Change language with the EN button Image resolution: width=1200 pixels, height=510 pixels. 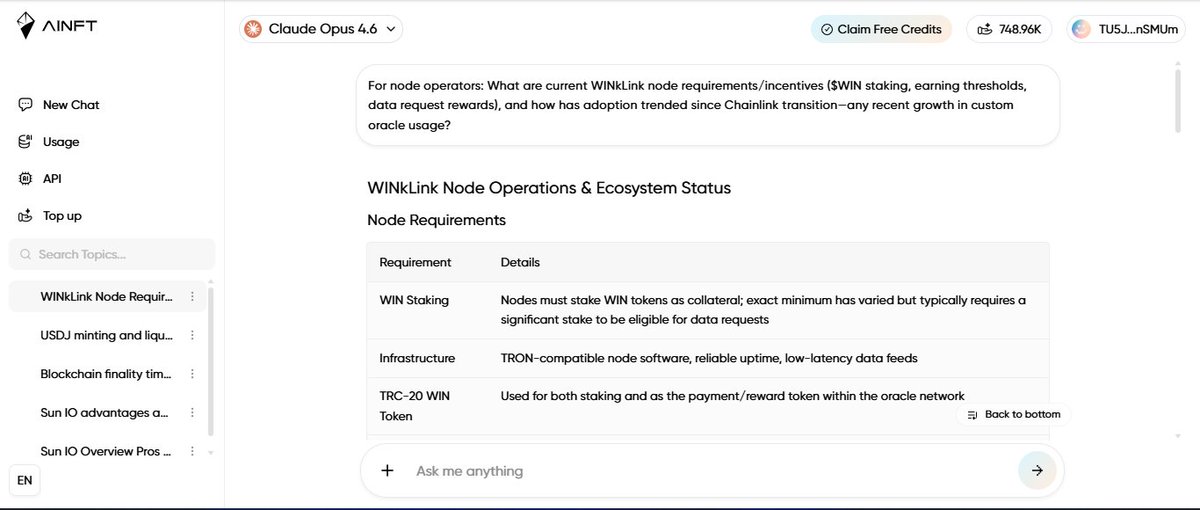click(x=25, y=480)
